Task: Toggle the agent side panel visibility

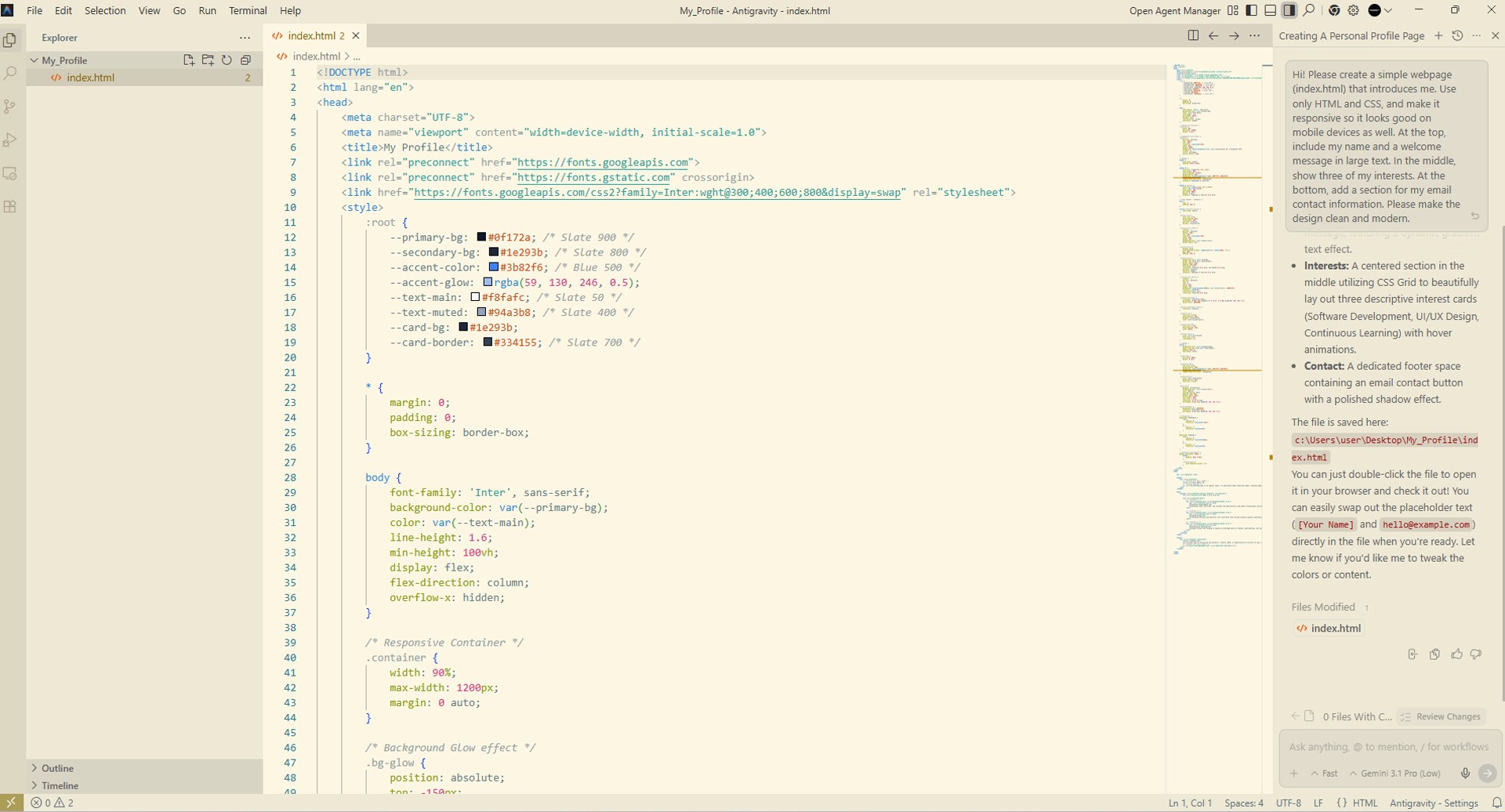Action: click(x=1289, y=11)
